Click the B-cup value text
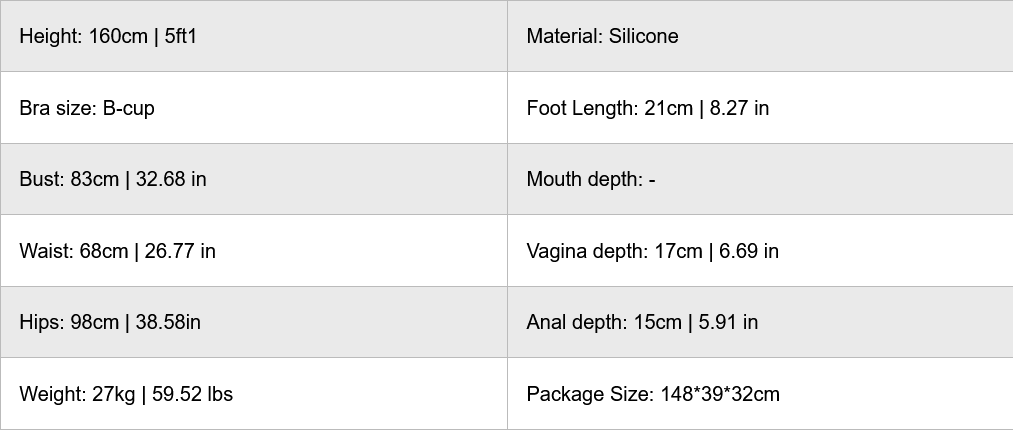Viewport: 1013px width, 430px height. (128, 108)
